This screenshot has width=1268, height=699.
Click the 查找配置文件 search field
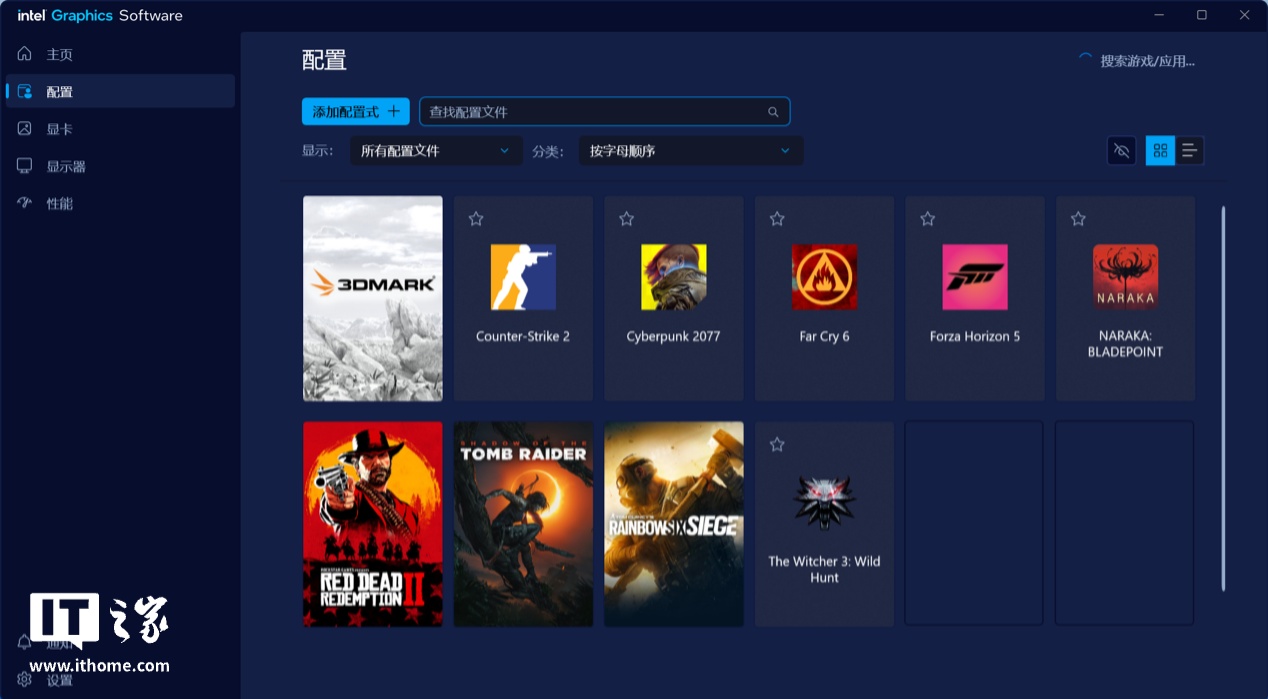click(595, 112)
